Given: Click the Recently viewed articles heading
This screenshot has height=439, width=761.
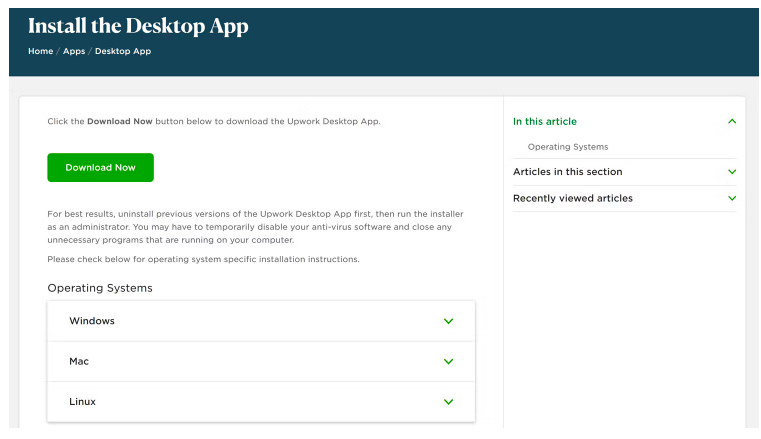Looking at the screenshot, I should point(573,198).
